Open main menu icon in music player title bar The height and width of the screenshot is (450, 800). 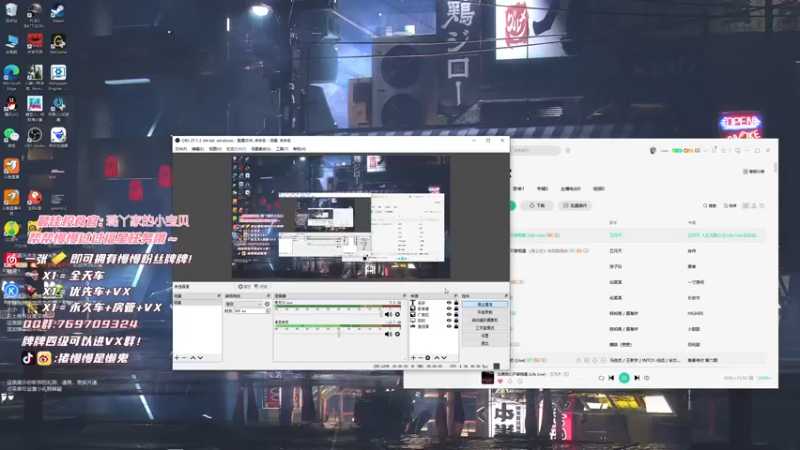click(723, 151)
